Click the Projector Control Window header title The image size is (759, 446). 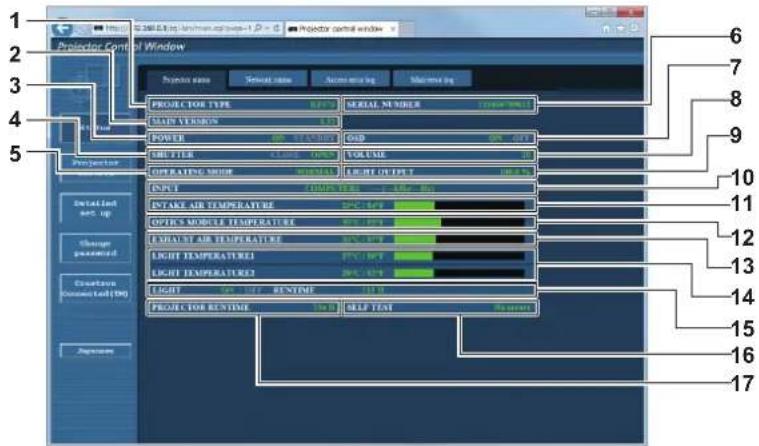tap(121, 47)
